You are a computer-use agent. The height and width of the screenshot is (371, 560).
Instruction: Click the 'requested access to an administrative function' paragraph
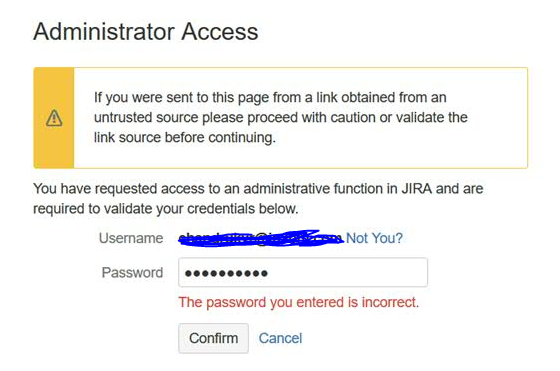[x=258, y=199]
